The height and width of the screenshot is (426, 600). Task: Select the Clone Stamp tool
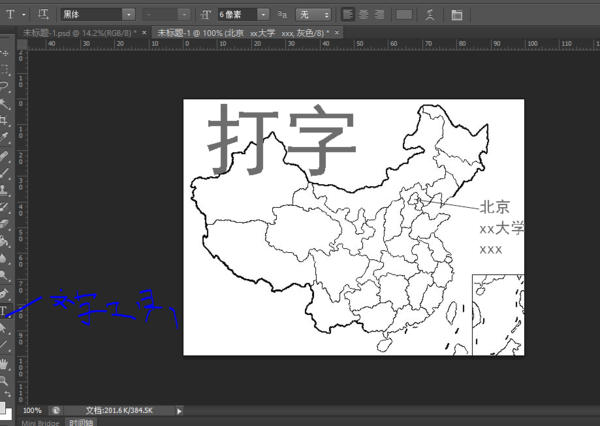click(x=5, y=189)
